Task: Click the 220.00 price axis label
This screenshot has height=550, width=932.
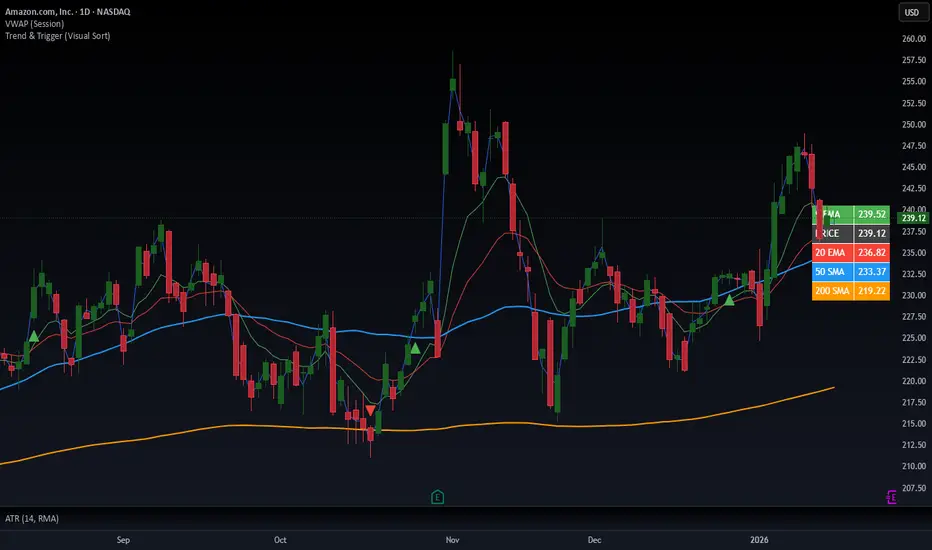Action: [914, 381]
